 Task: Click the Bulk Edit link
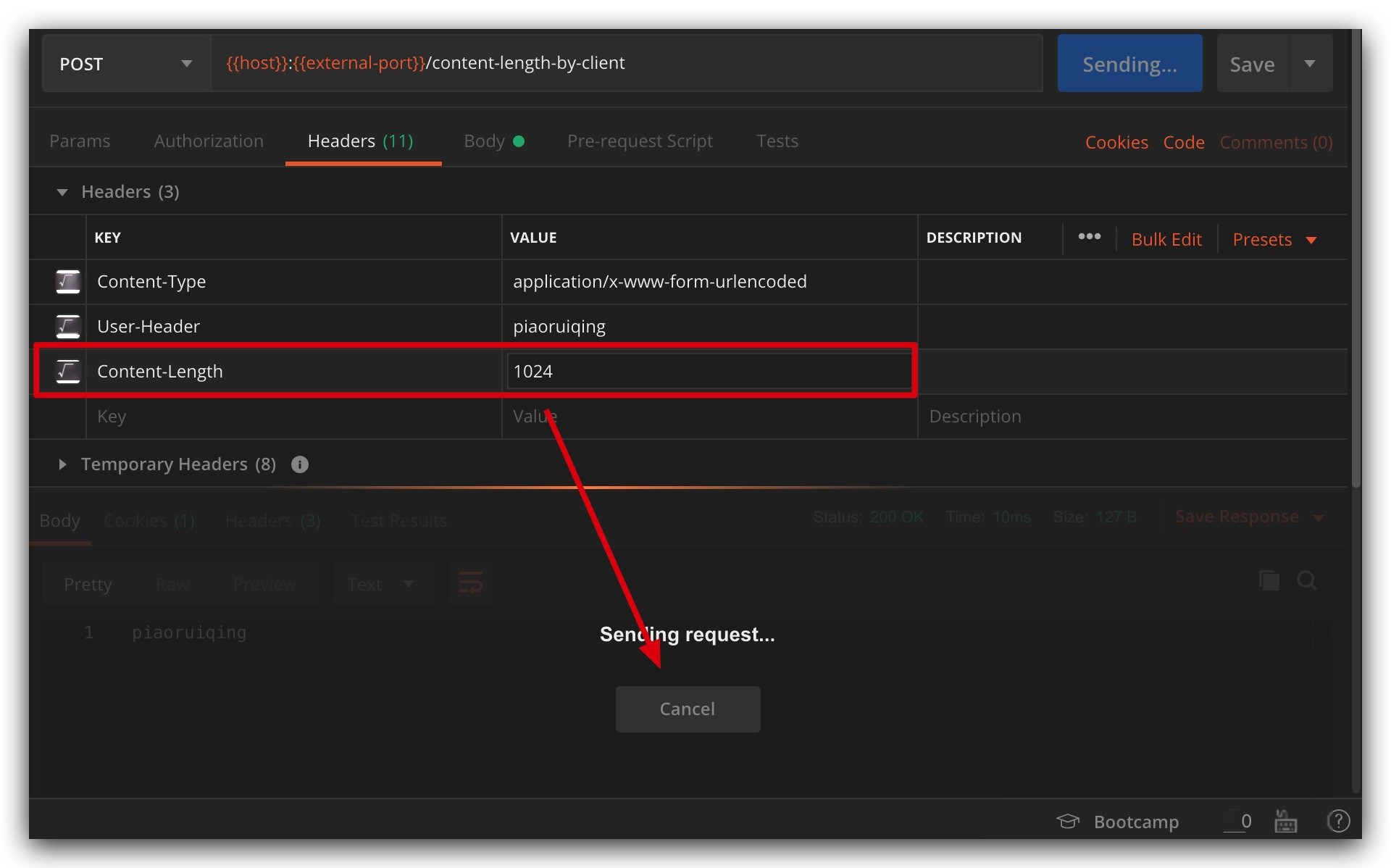pos(1166,240)
